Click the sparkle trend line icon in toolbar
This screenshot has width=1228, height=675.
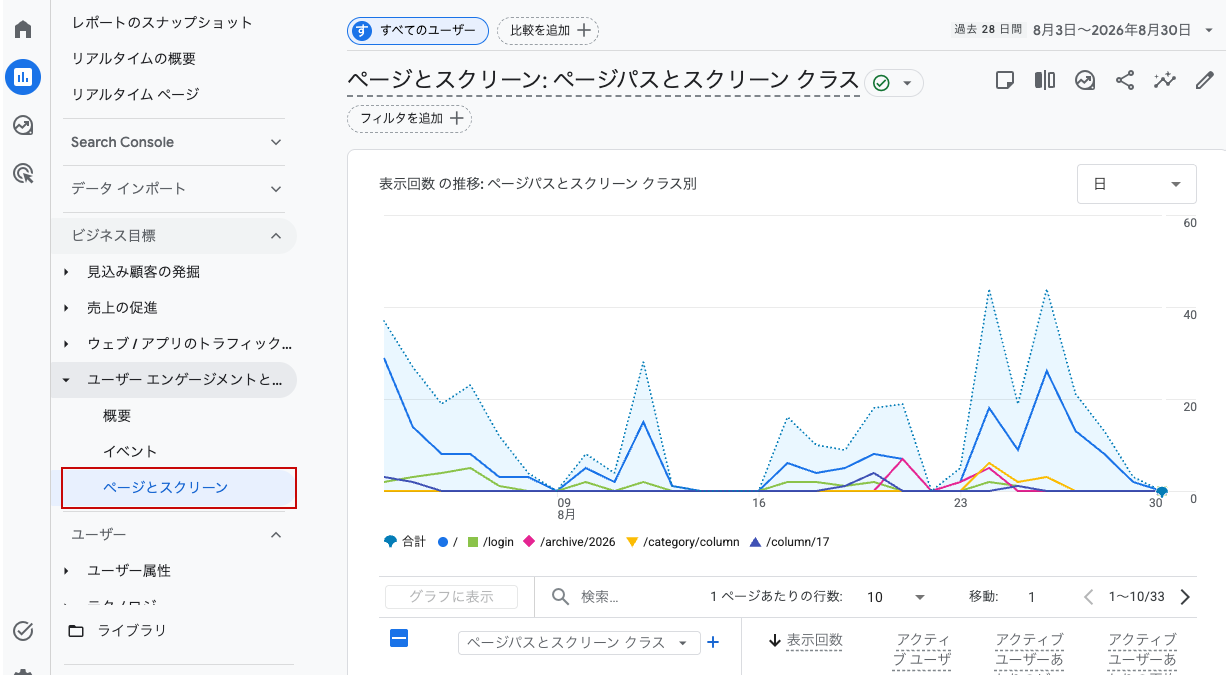tap(1165, 81)
